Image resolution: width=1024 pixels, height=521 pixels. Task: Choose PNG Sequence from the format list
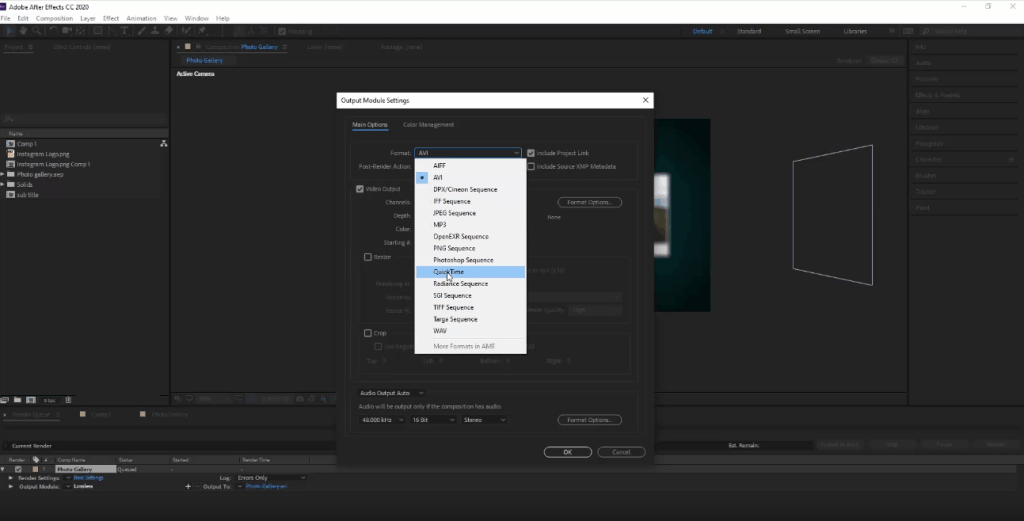470,248
